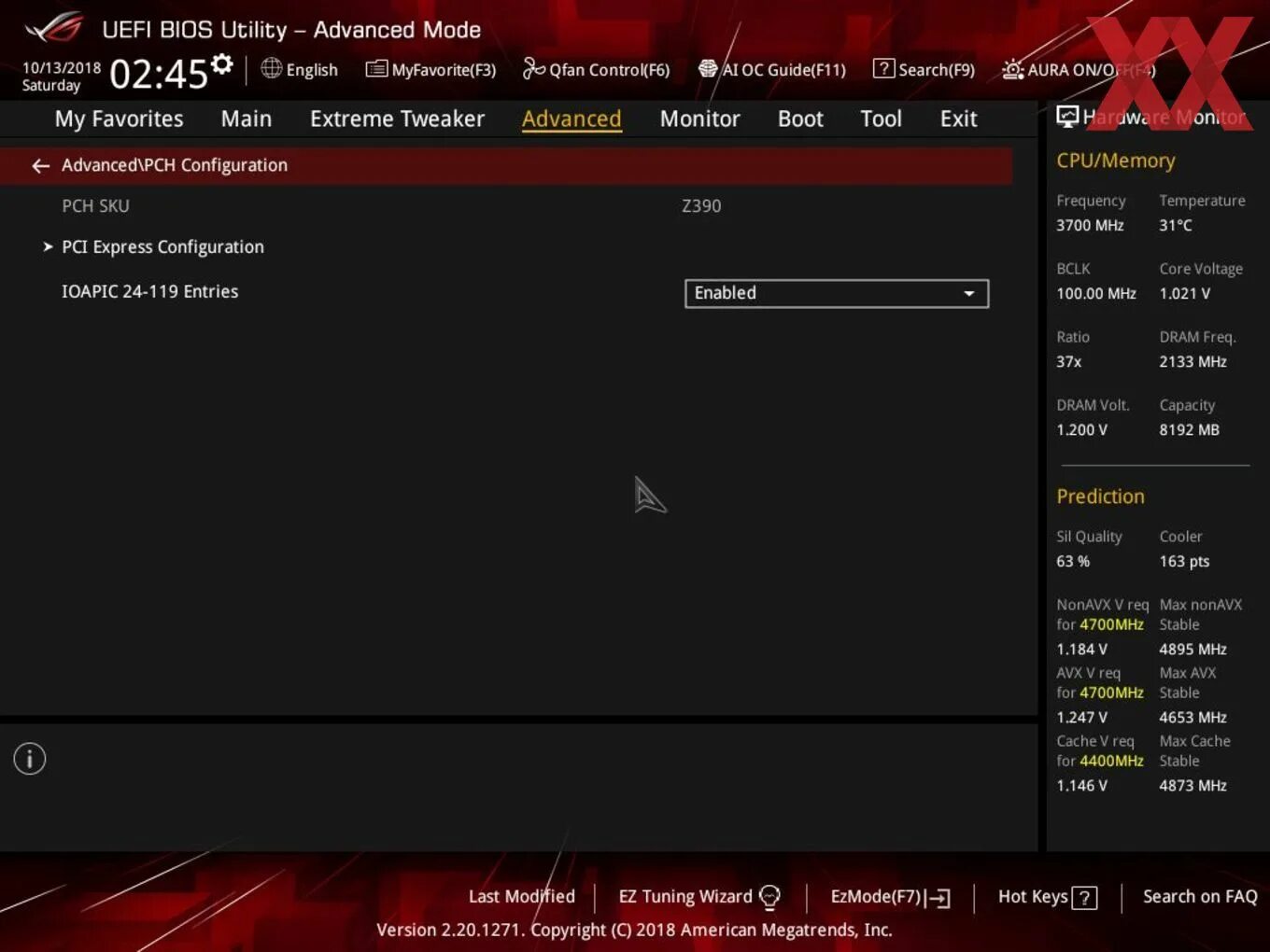Click the 10/13/2018 date text
1270x952 pixels.
click(62, 67)
